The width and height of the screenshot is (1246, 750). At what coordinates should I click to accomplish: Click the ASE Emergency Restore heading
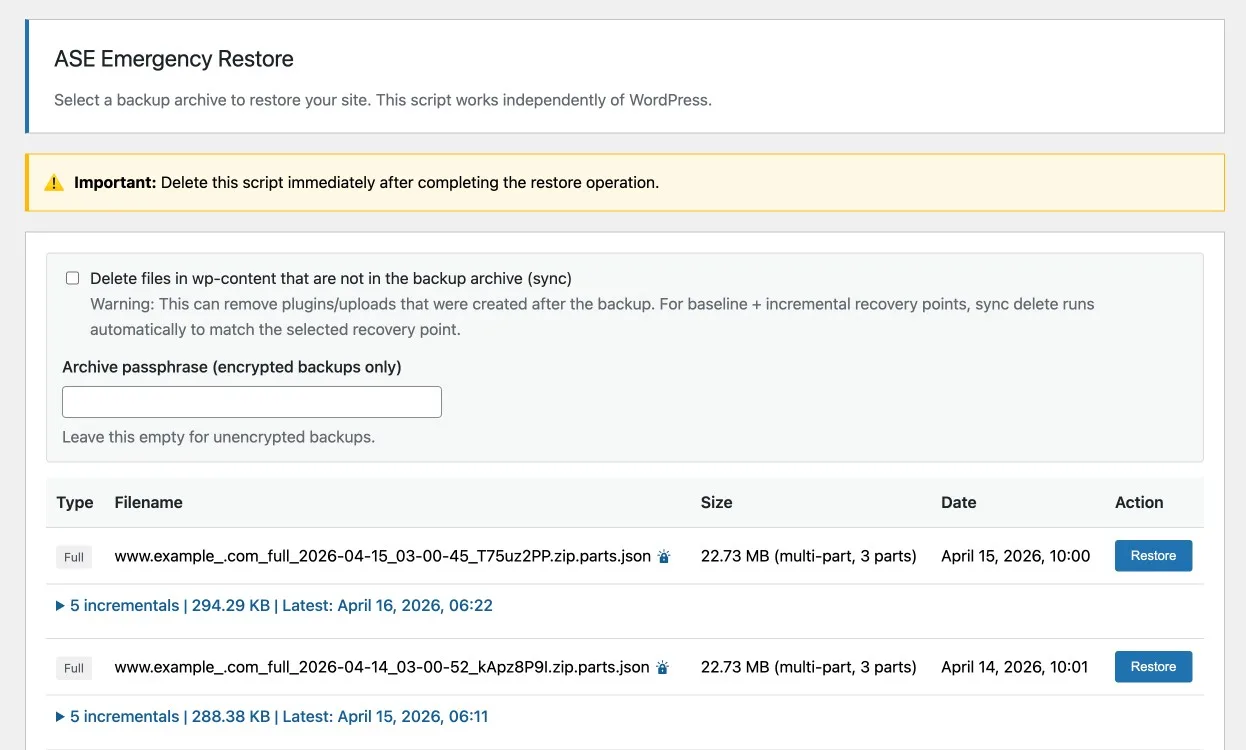pos(174,59)
